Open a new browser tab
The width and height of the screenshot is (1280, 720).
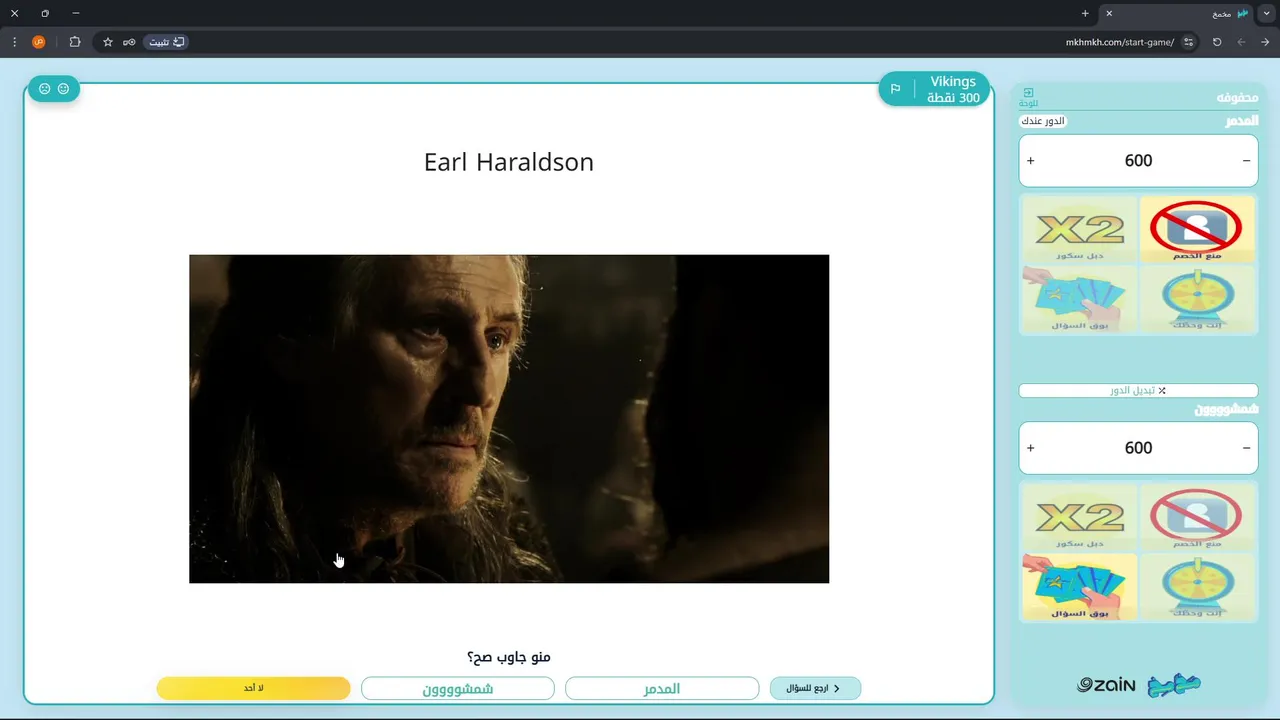(1085, 13)
